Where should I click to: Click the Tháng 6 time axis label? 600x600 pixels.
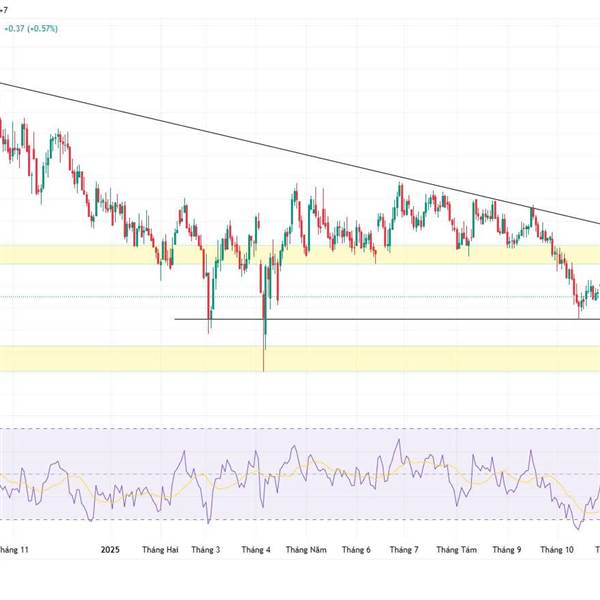click(355, 550)
